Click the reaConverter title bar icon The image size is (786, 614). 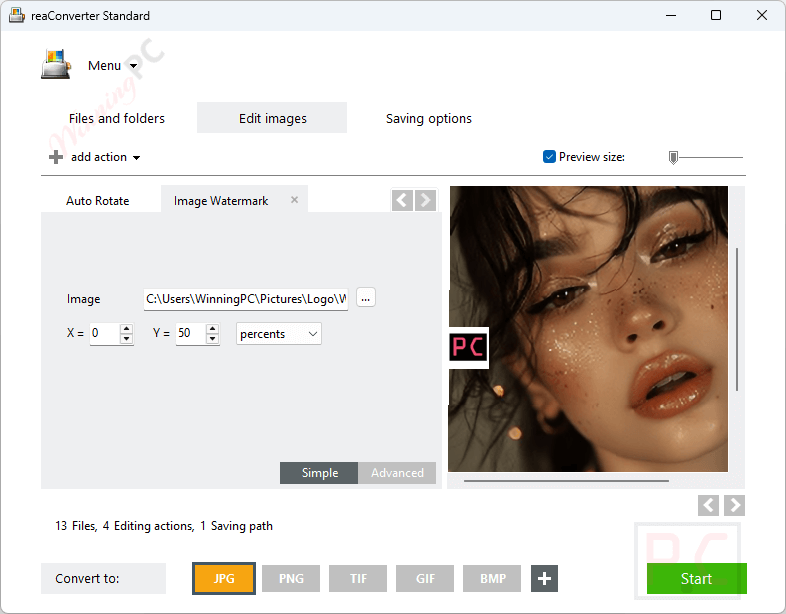tap(17, 15)
